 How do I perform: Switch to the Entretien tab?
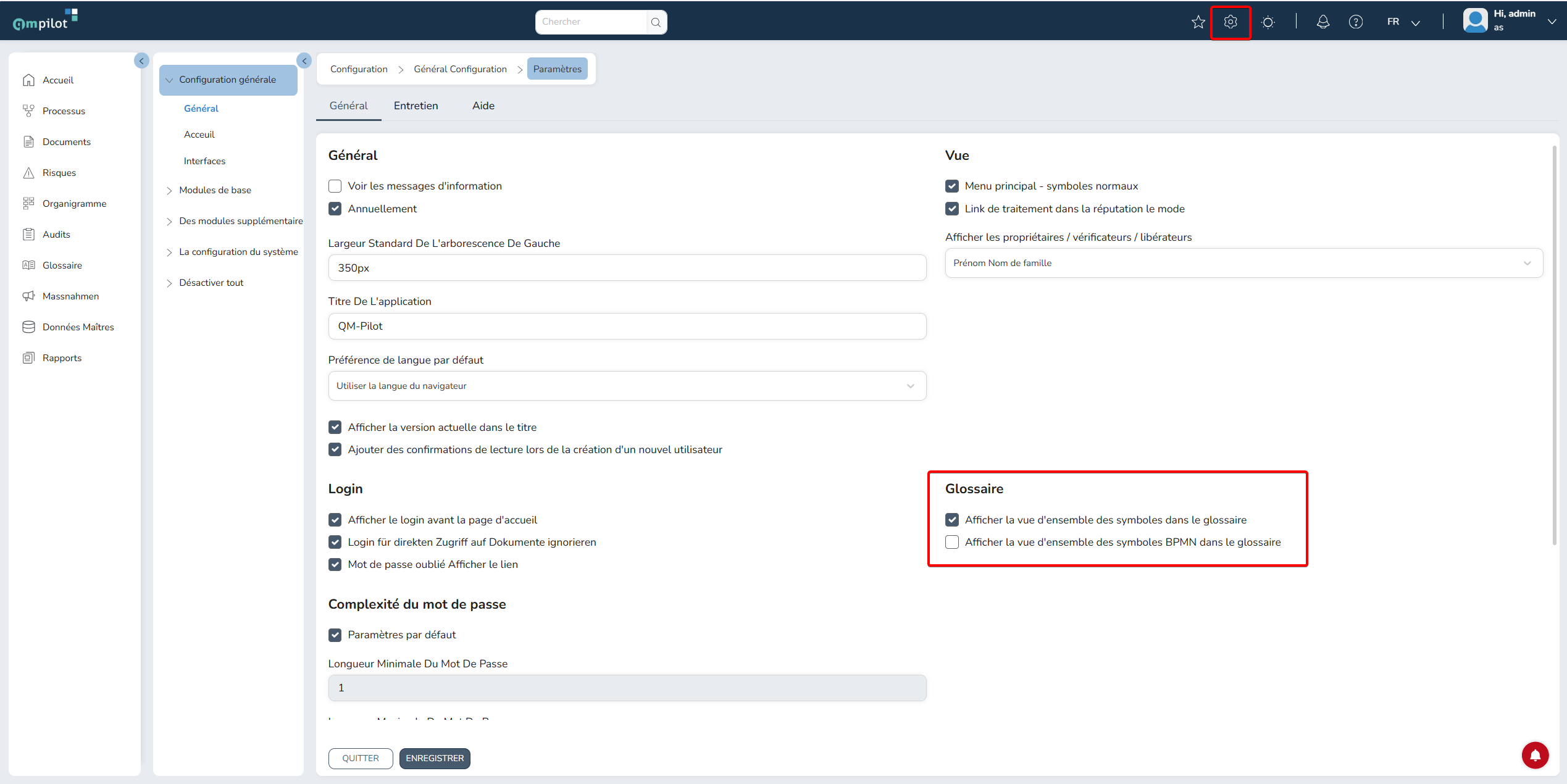[416, 106]
